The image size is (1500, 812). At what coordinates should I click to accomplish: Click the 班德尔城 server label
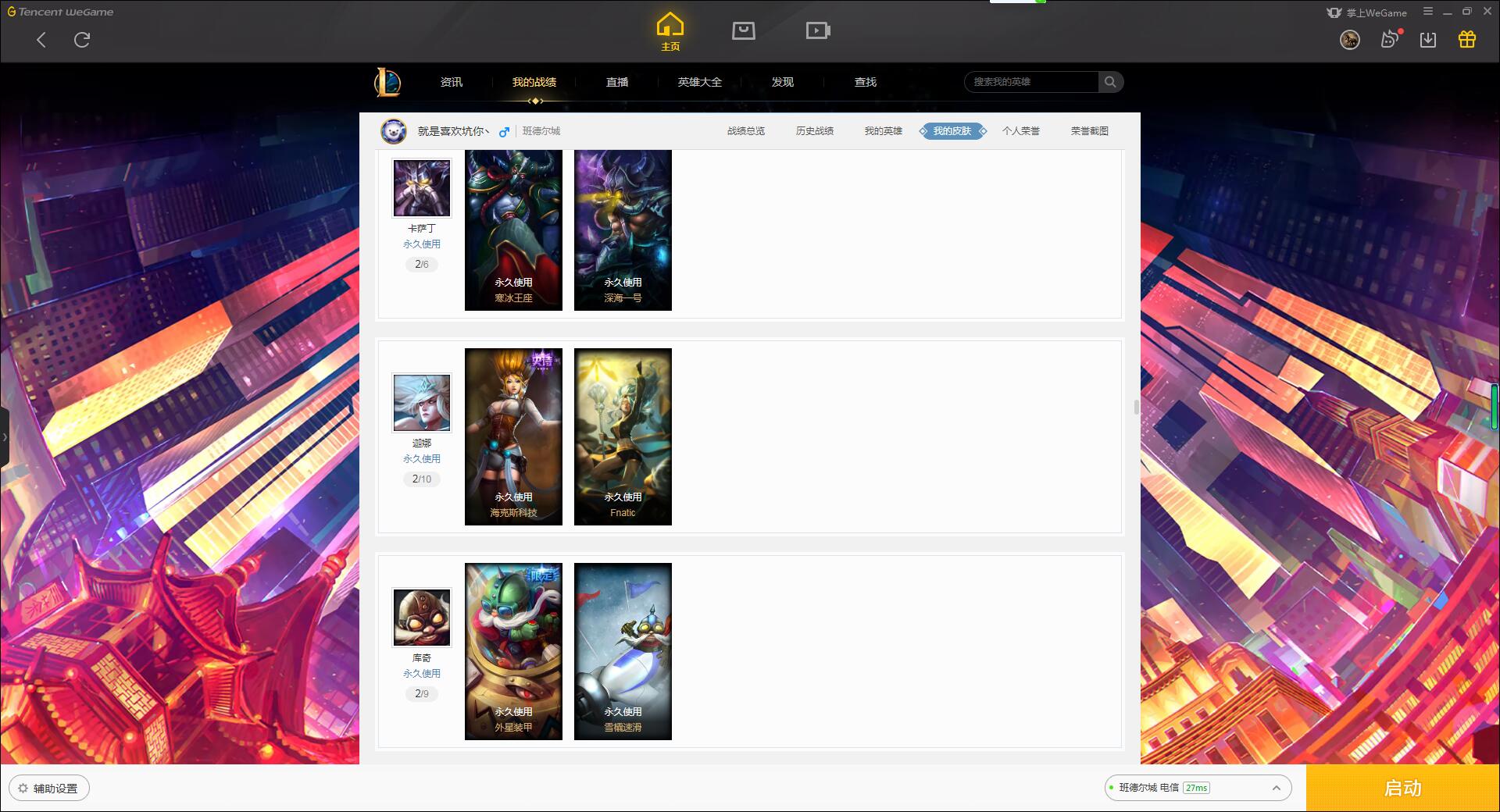[x=541, y=131]
